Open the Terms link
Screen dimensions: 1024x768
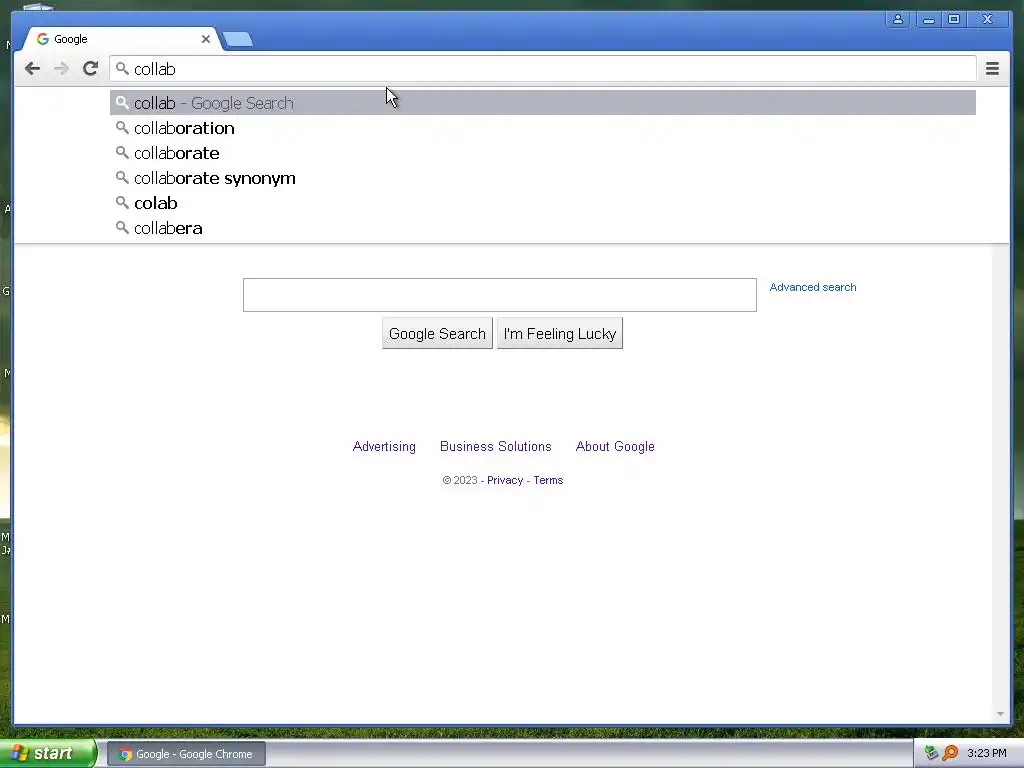pos(548,480)
